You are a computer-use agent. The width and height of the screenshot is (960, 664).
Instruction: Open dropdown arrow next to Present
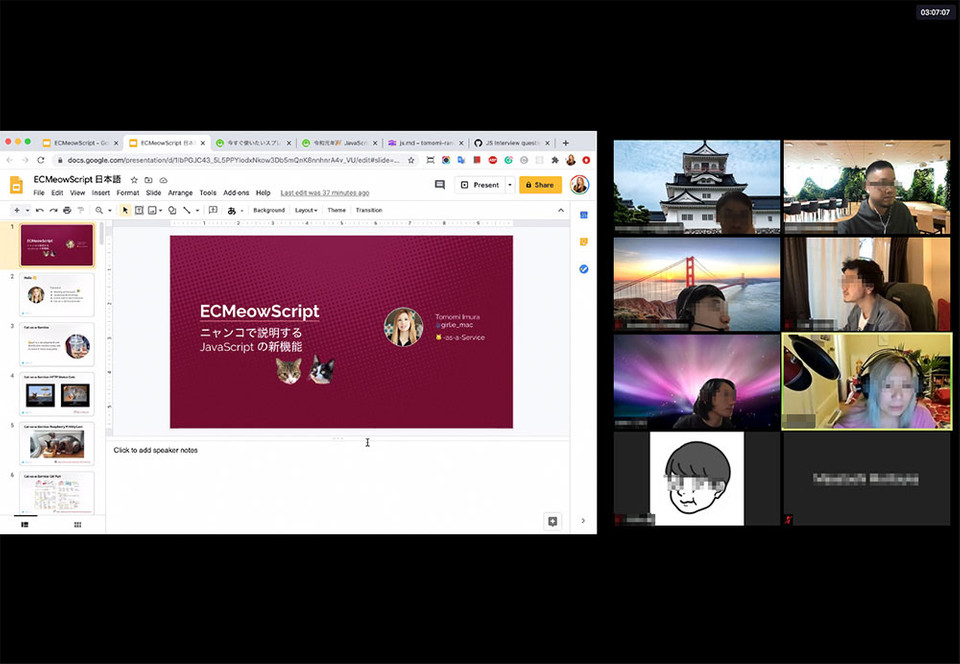pos(509,185)
